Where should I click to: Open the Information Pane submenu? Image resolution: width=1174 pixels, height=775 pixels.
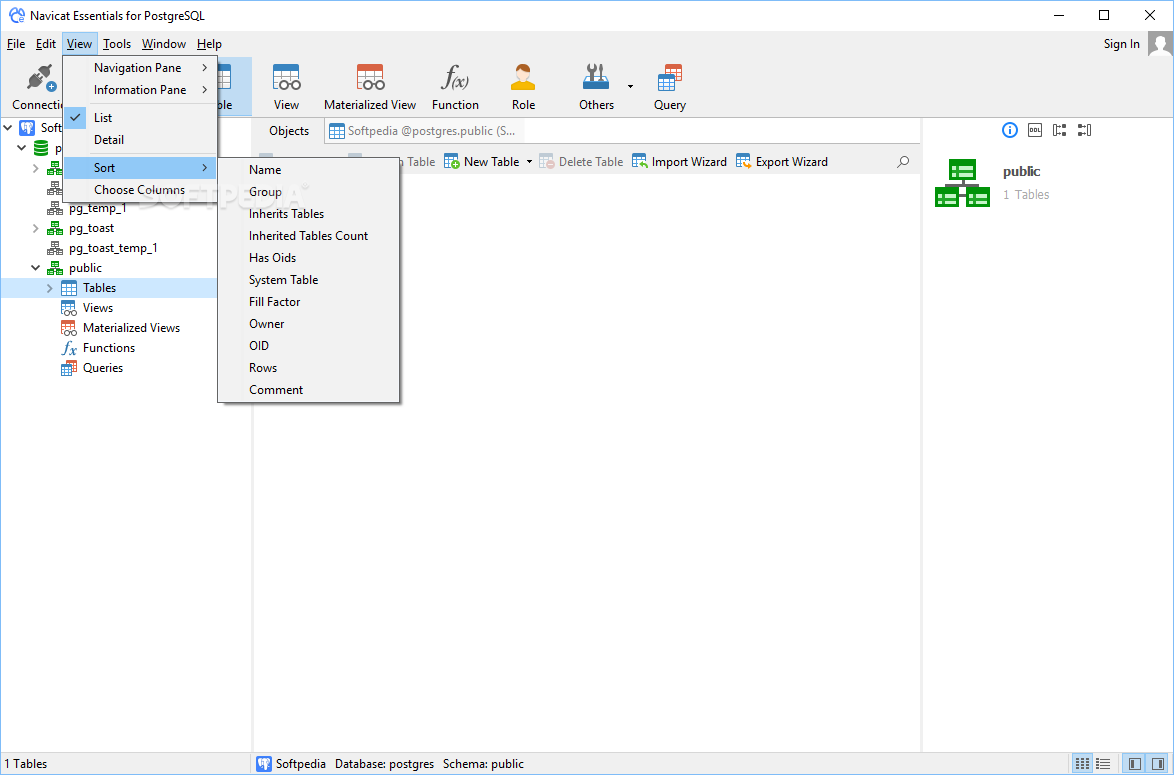[140, 90]
